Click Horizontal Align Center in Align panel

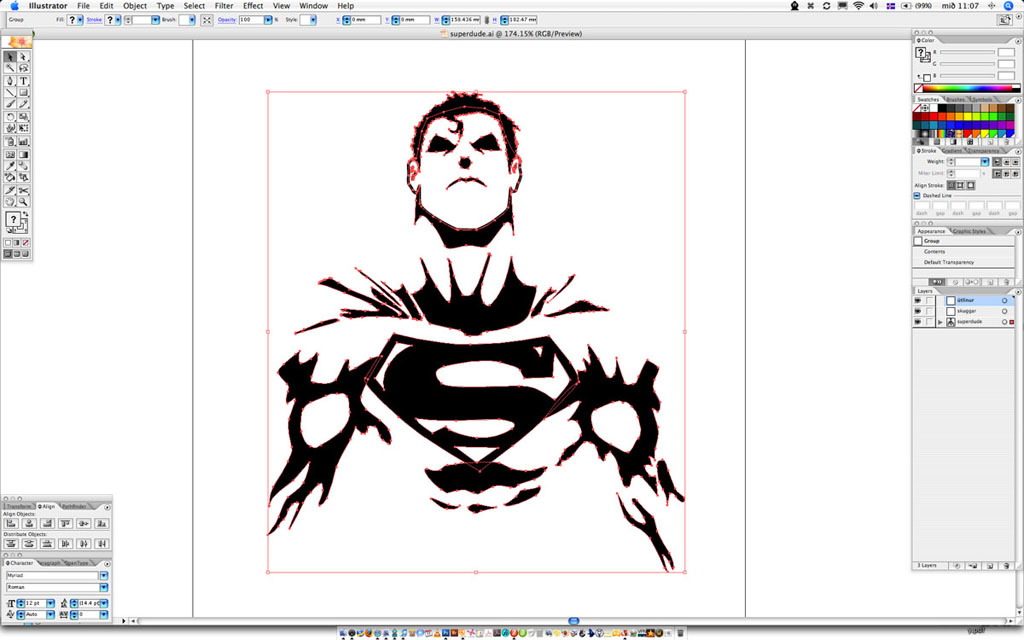pos(29,523)
